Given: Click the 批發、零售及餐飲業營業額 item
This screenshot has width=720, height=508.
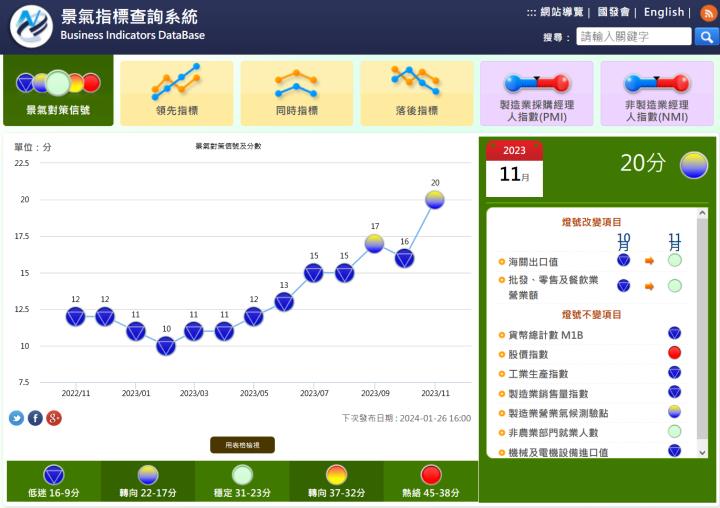Looking at the screenshot, I should coord(553,287).
